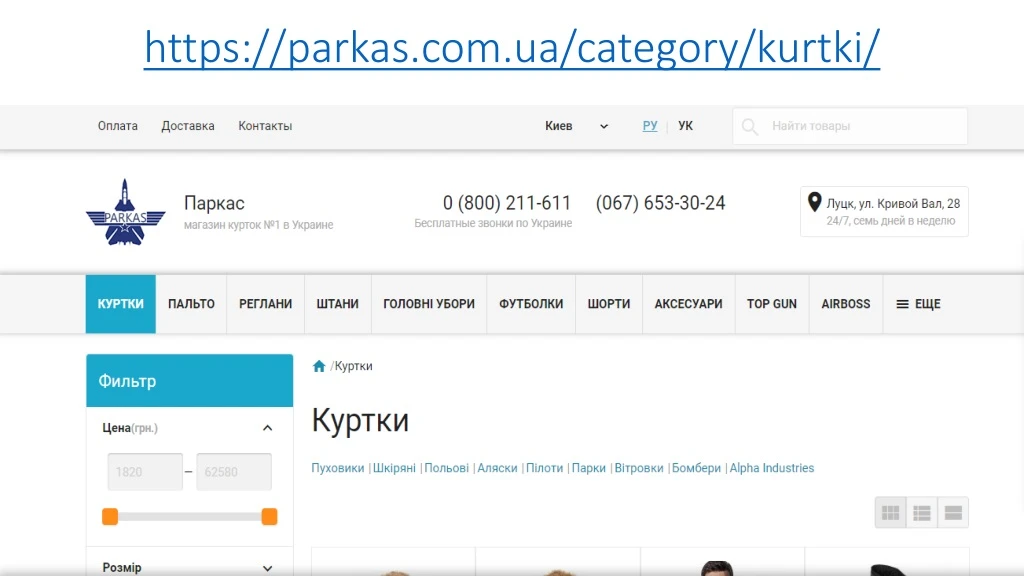This screenshot has height=576, width=1024.
Task: Click the map pin location icon
Action: click(814, 202)
